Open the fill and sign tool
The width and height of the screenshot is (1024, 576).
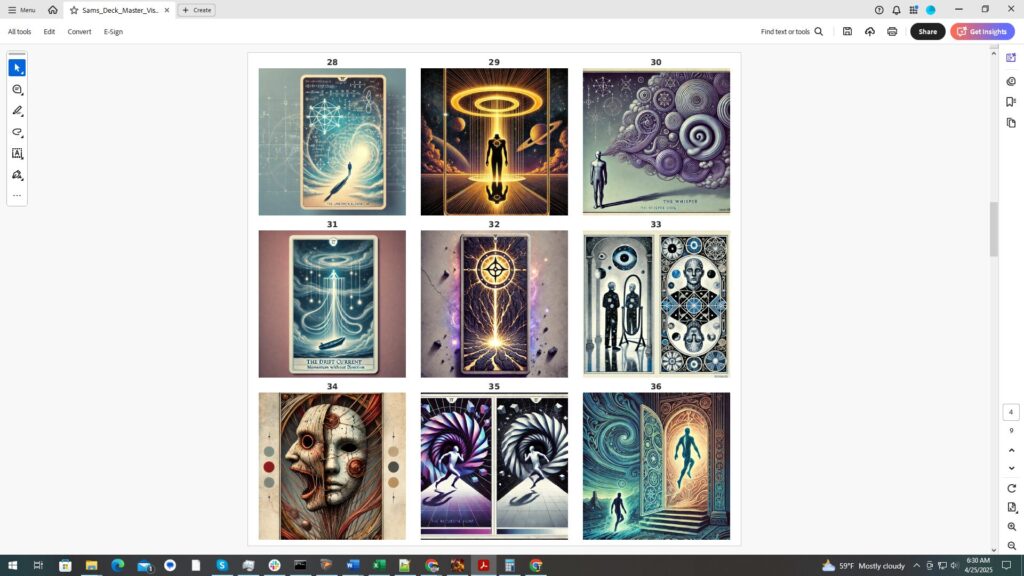coord(17,175)
